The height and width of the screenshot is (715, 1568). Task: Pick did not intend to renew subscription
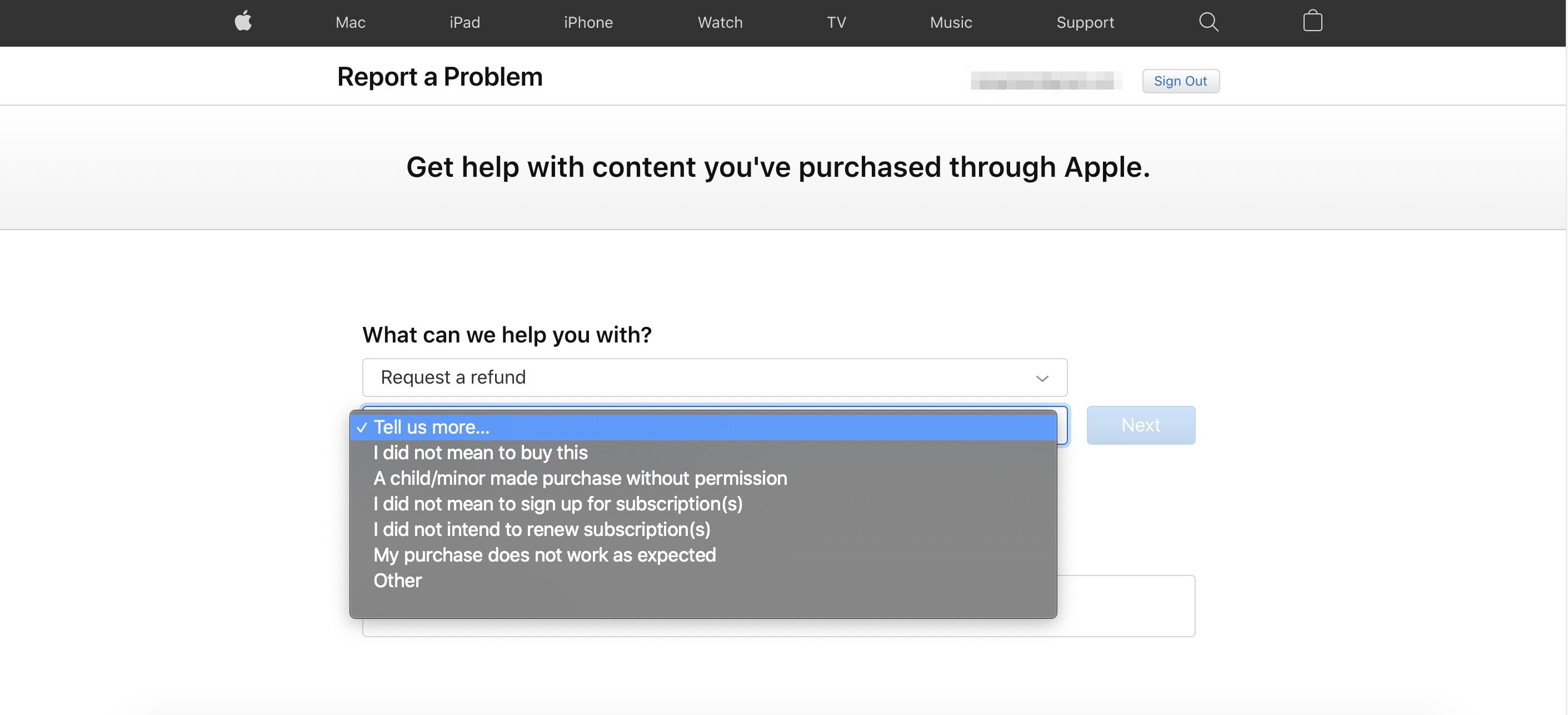point(703,529)
